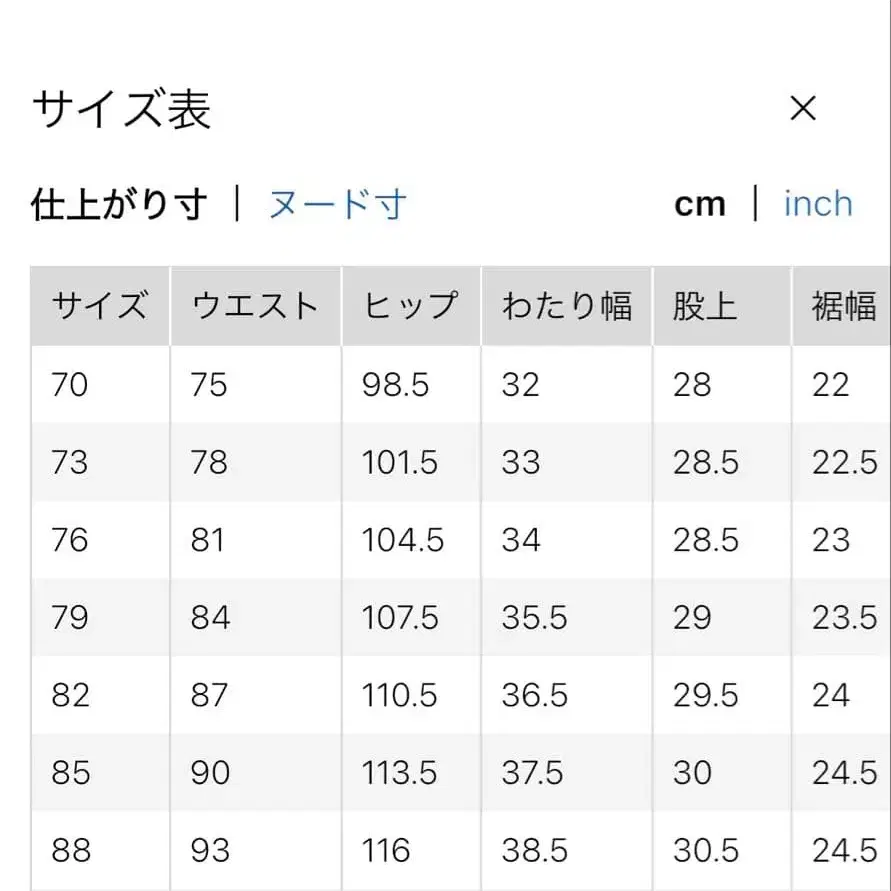Select size 82 row in the table
The image size is (891, 891).
tap(68, 695)
